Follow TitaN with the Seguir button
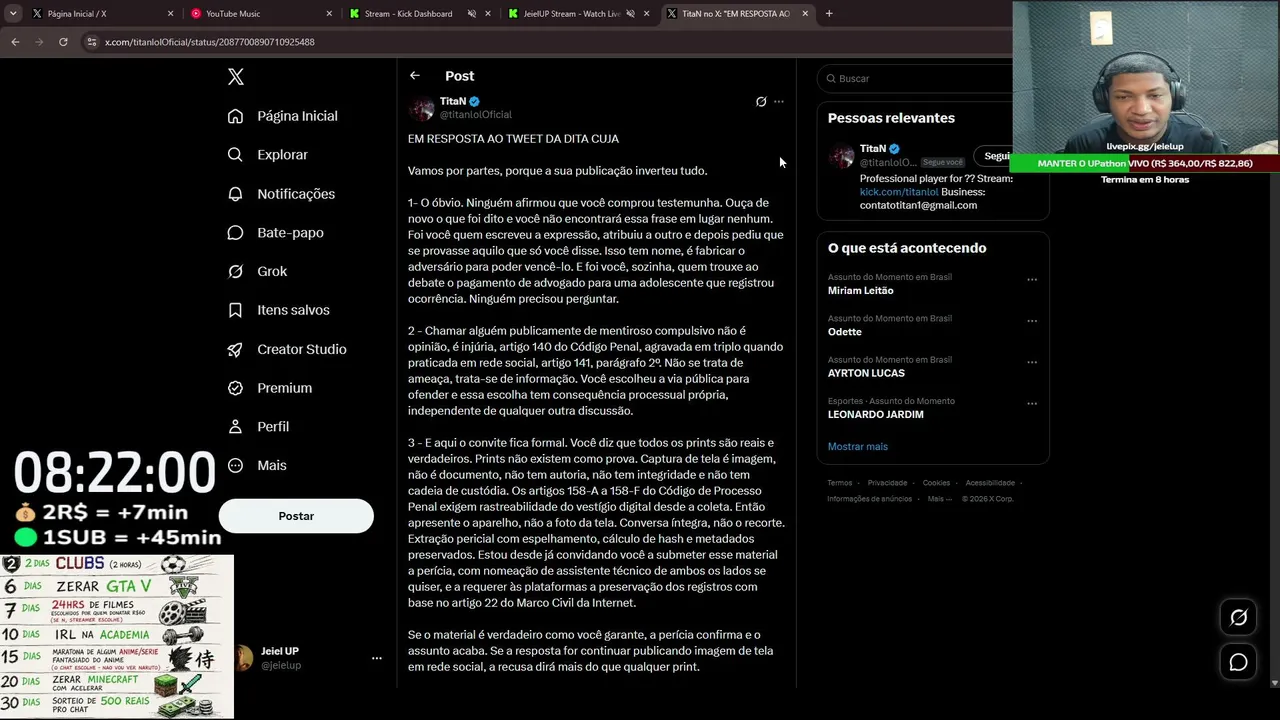Screen dimensions: 1280x720 (x=996, y=156)
